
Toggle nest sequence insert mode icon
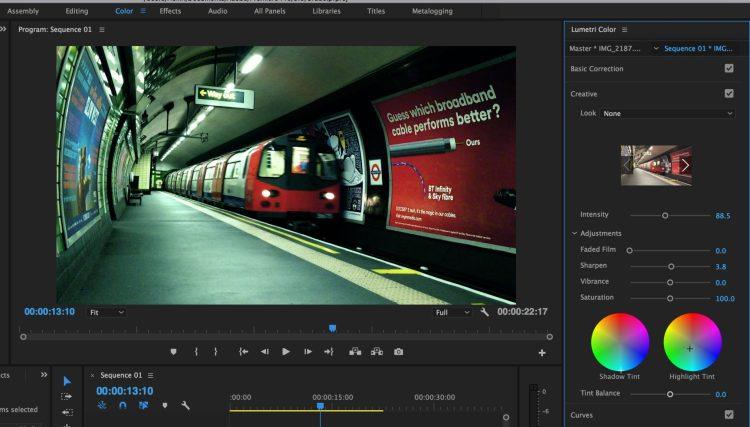(102, 405)
